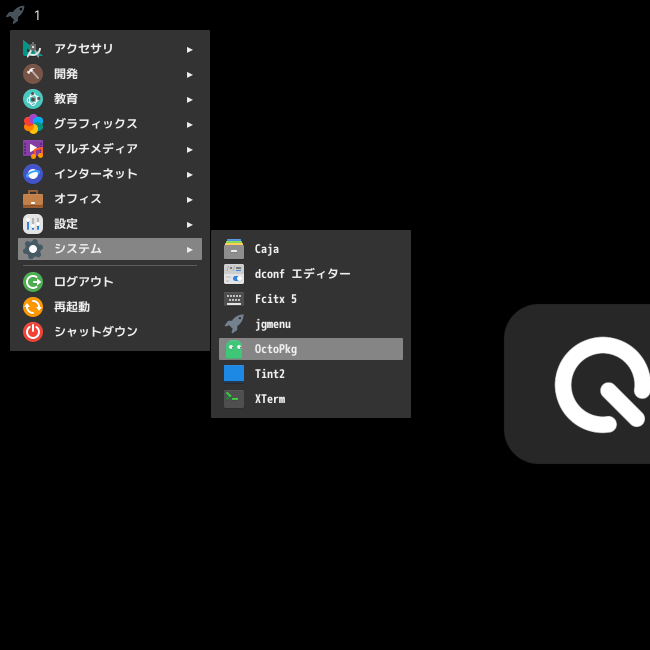The width and height of the screenshot is (650, 650).
Task: Open the Fcitx 5 keyboard icon
Action: click(234, 299)
